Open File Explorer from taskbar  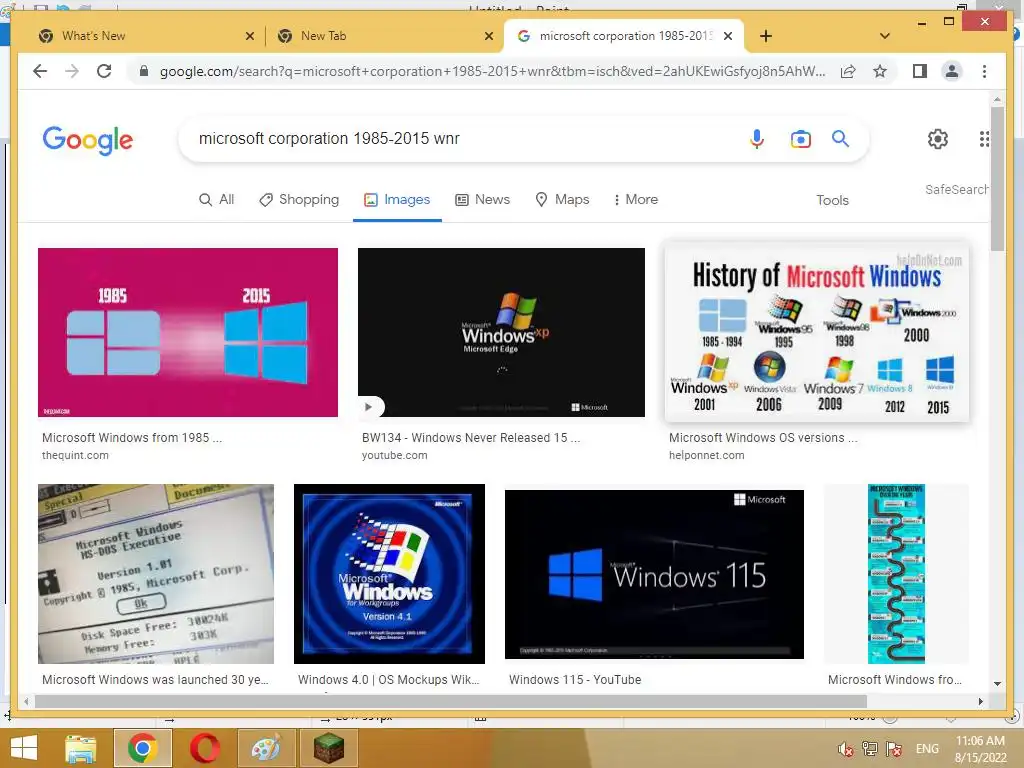pos(80,748)
